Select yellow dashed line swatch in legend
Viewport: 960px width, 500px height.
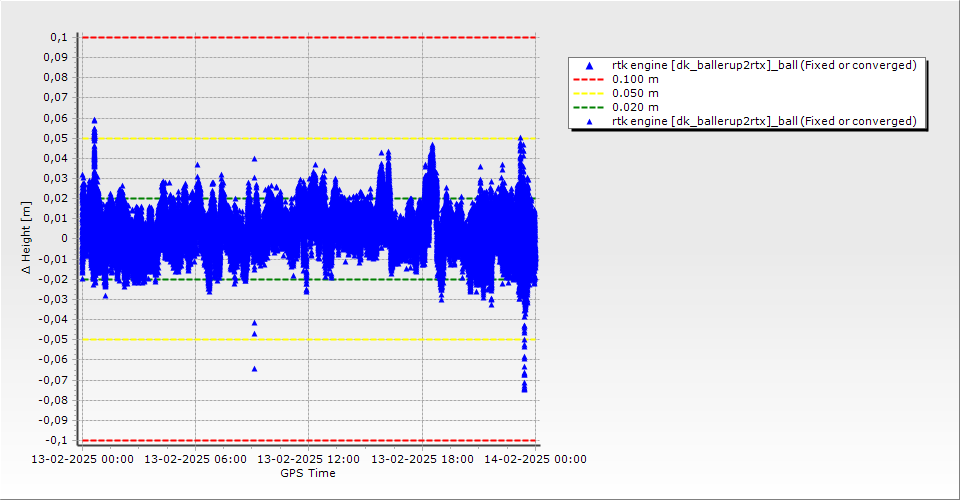coord(588,93)
